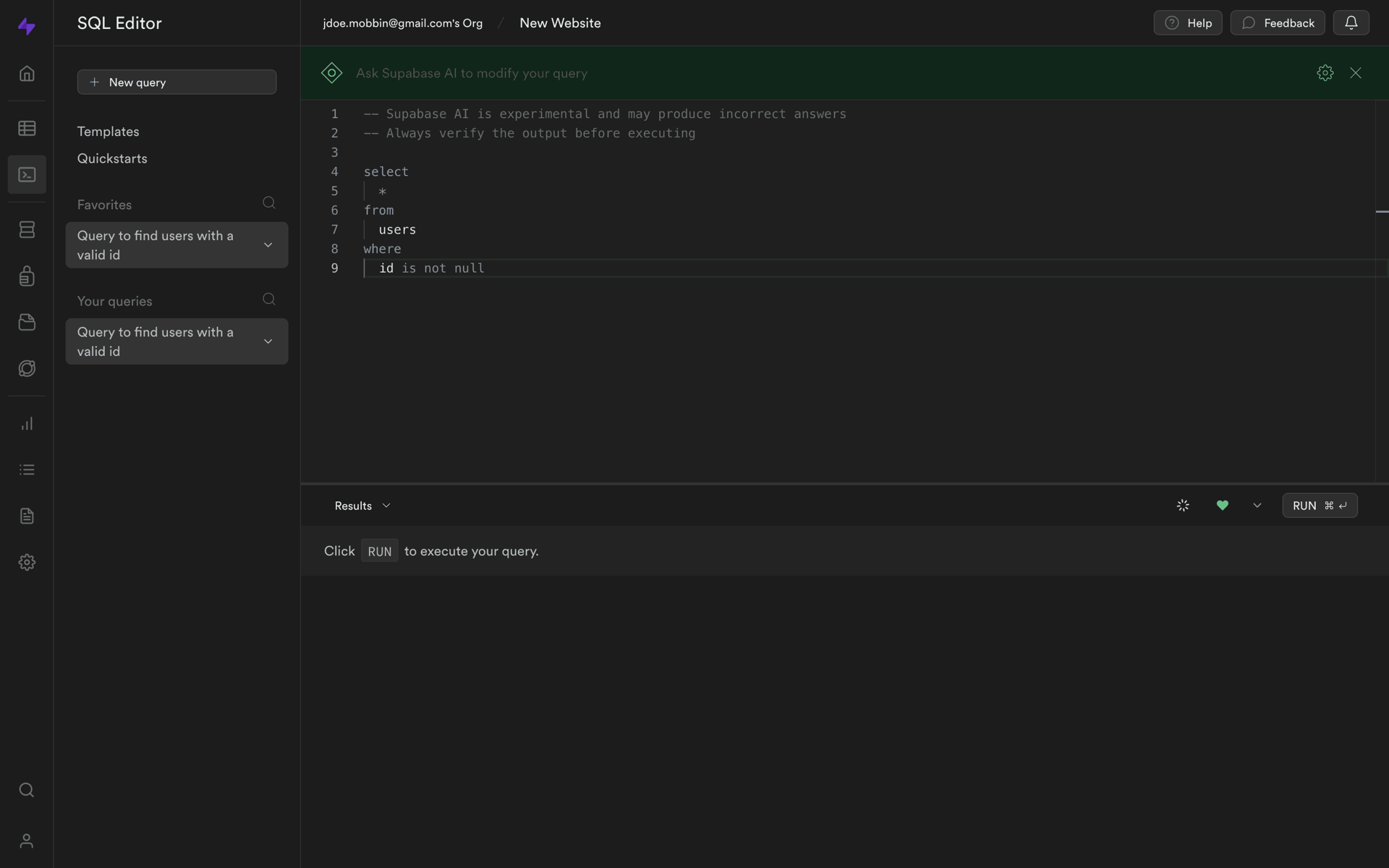The height and width of the screenshot is (868, 1389).
Task: Run the query with RUN button
Action: pos(1320,506)
